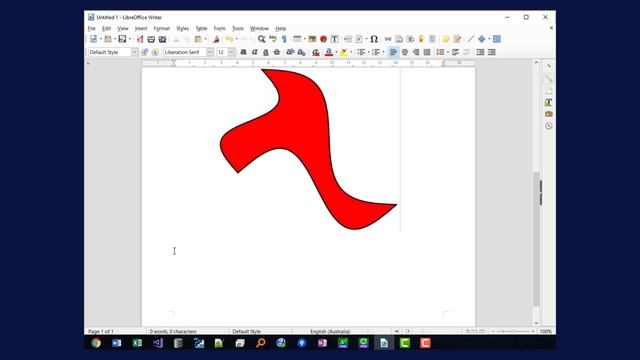Open the Styles panel in sidebar

(549, 102)
